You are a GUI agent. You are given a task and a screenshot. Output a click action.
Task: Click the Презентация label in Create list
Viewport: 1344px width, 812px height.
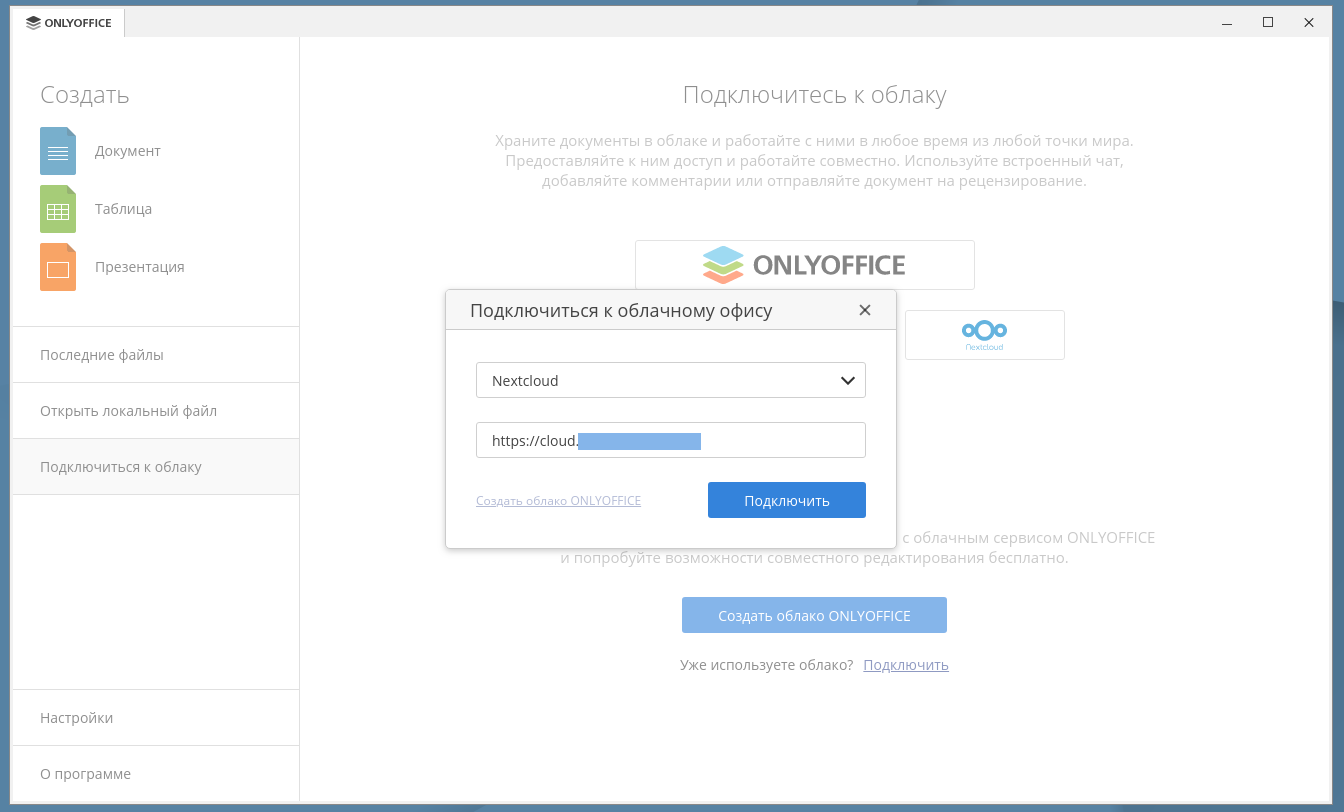(x=140, y=267)
